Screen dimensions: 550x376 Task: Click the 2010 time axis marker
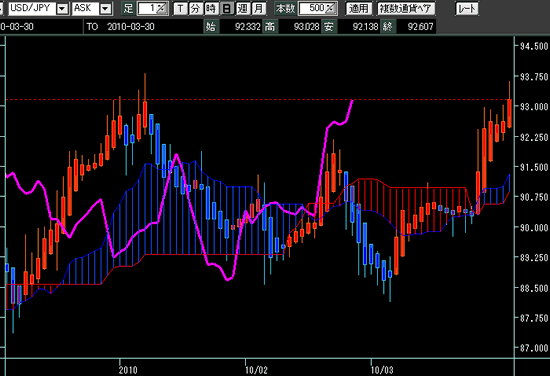128,370
